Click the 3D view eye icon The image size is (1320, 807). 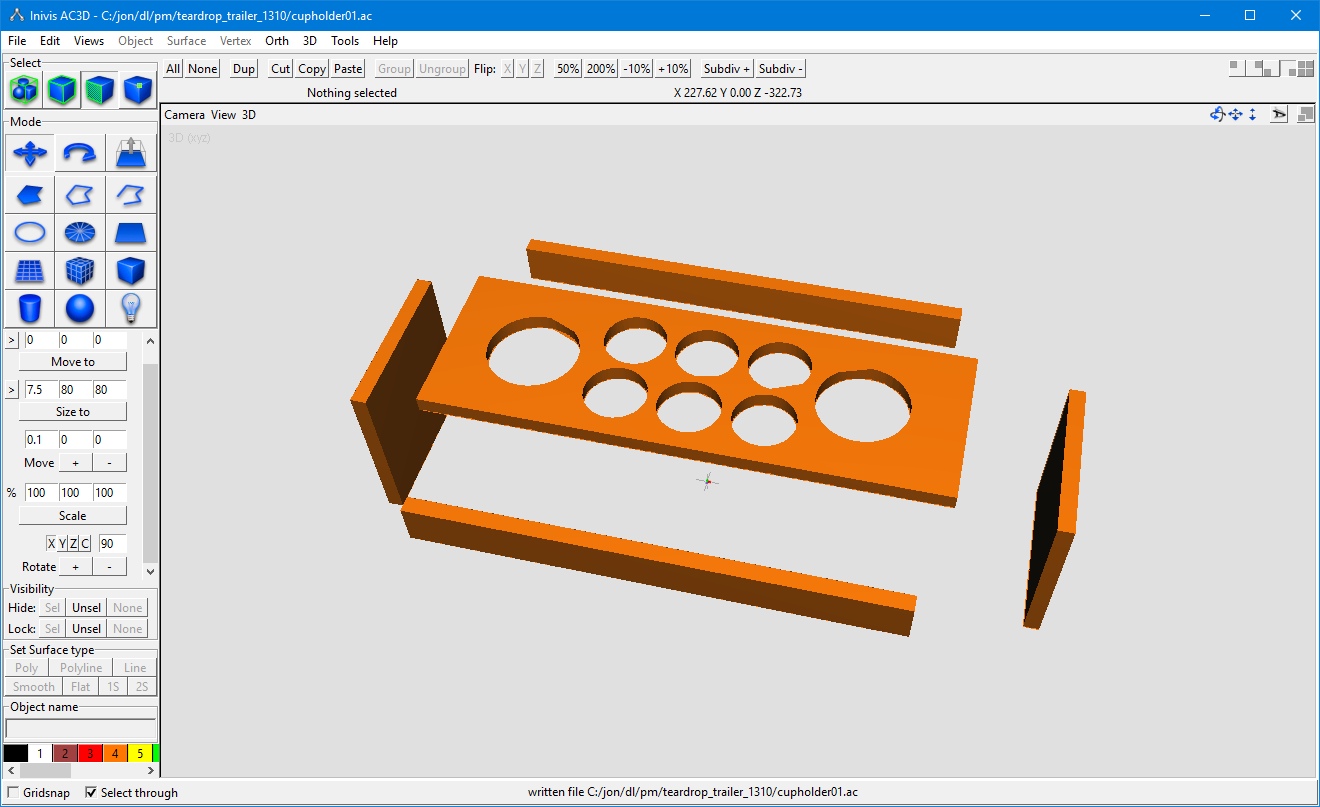tap(1279, 115)
